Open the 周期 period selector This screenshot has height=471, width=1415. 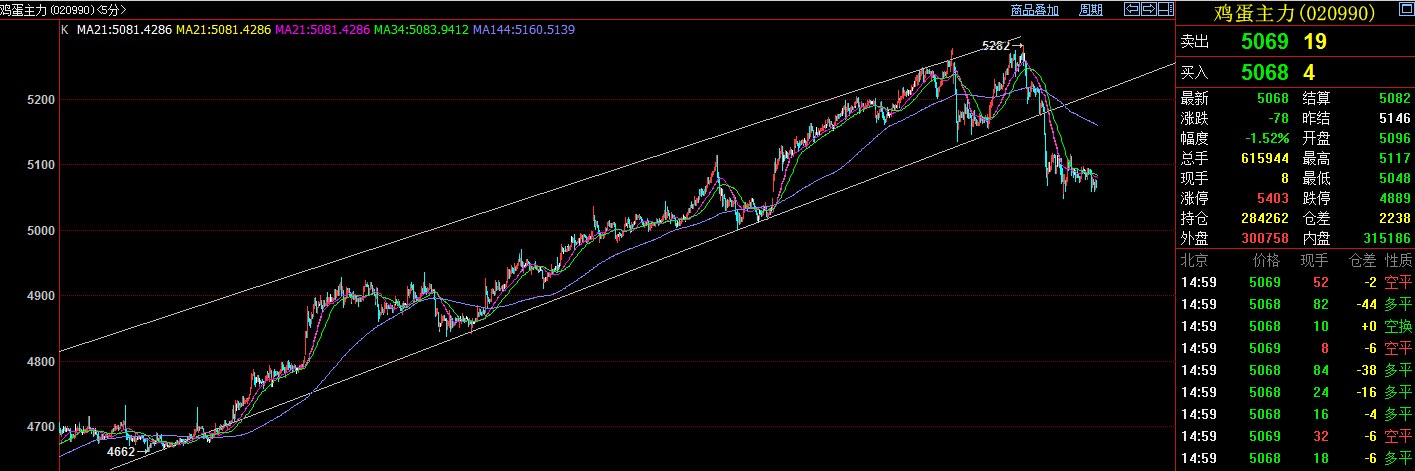click(x=1091, y=10)
